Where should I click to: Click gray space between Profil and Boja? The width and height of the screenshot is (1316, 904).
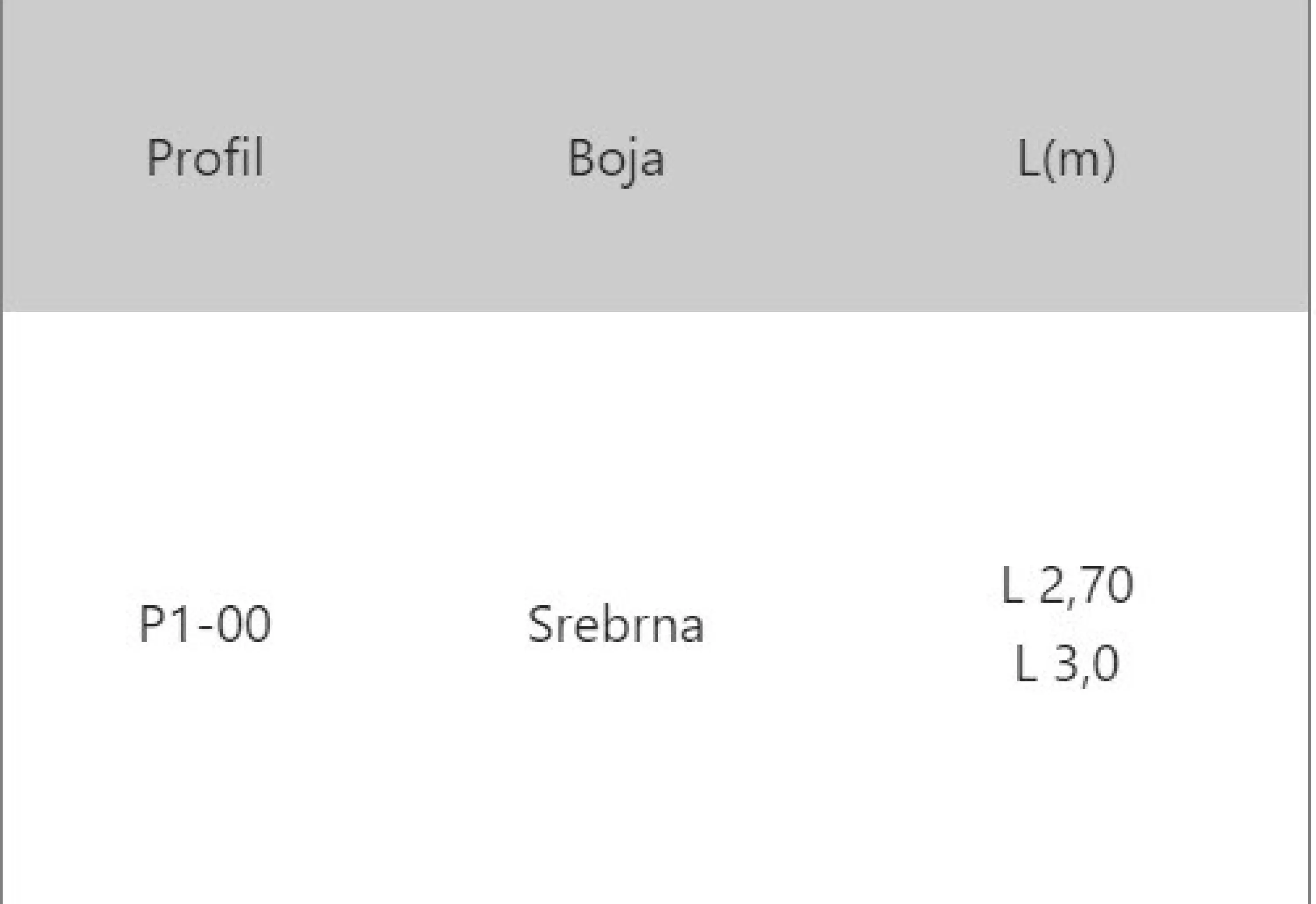pyautogui.click(x=416, y=157)
